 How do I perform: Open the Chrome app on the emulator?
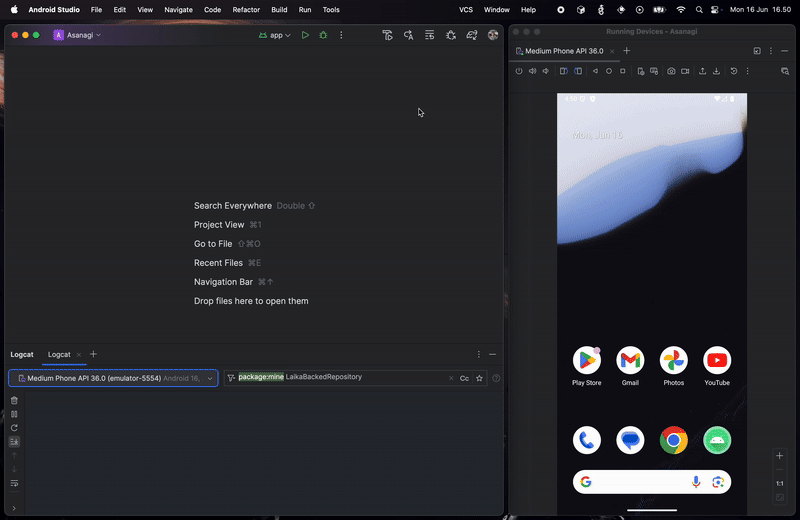coord(673,440)
